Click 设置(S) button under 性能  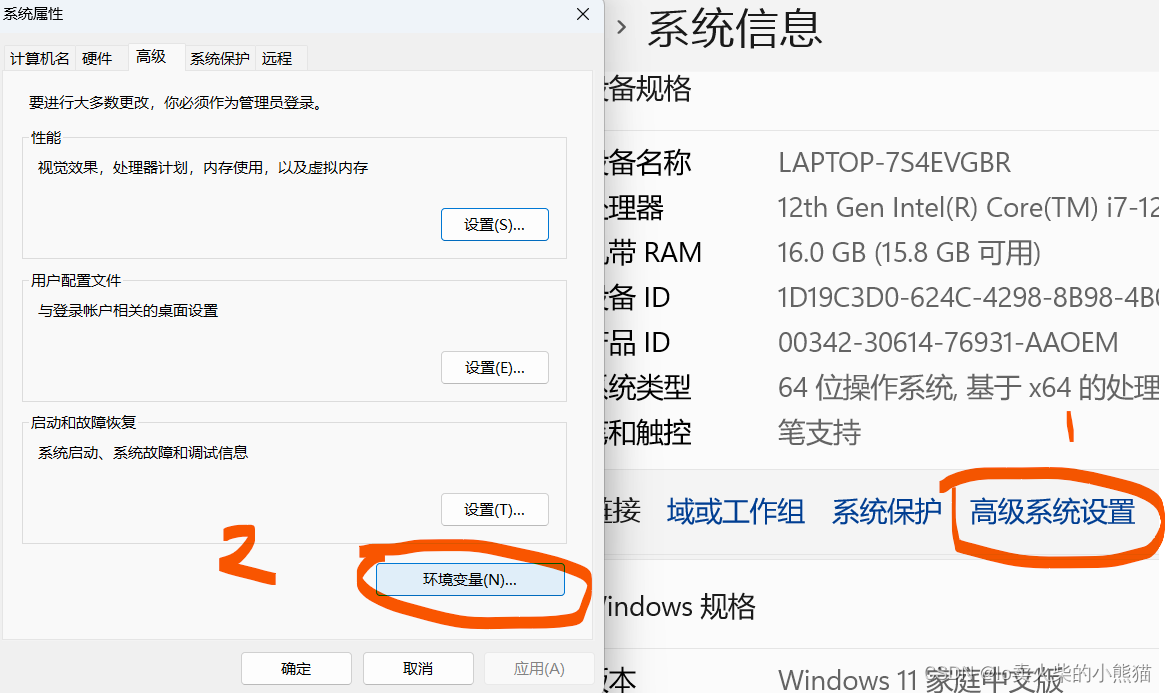point(495,225)
